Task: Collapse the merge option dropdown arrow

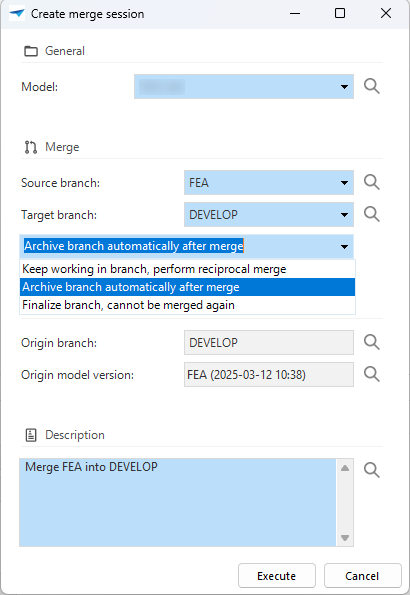Action: 344,247
